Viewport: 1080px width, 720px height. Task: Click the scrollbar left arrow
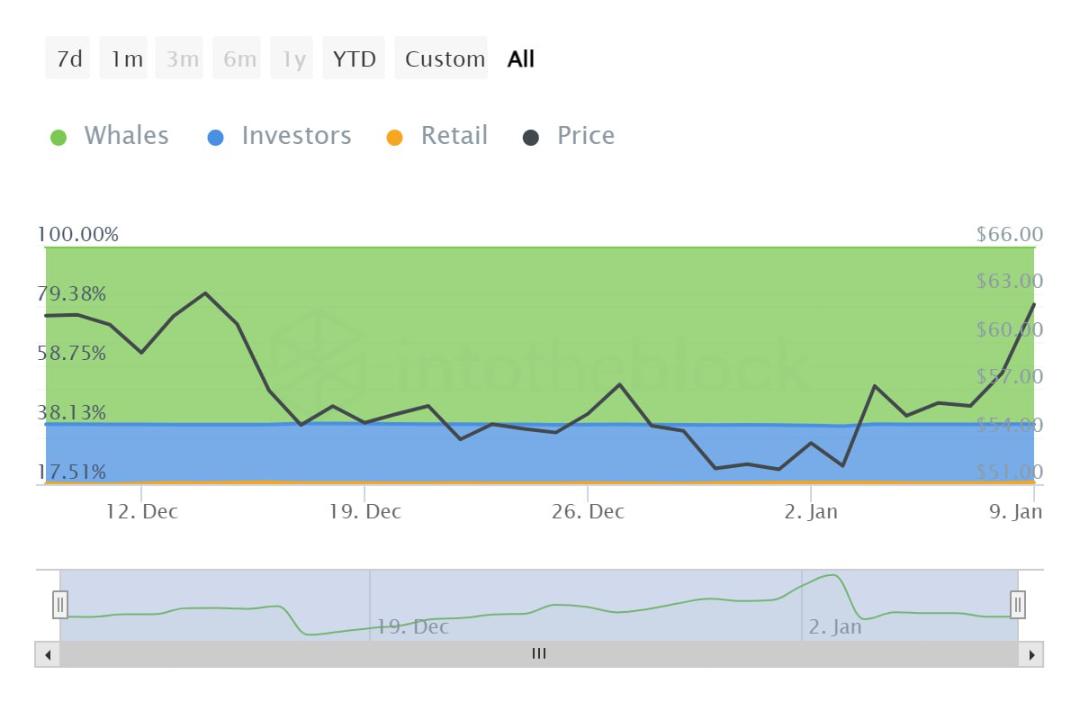[47, 655]
